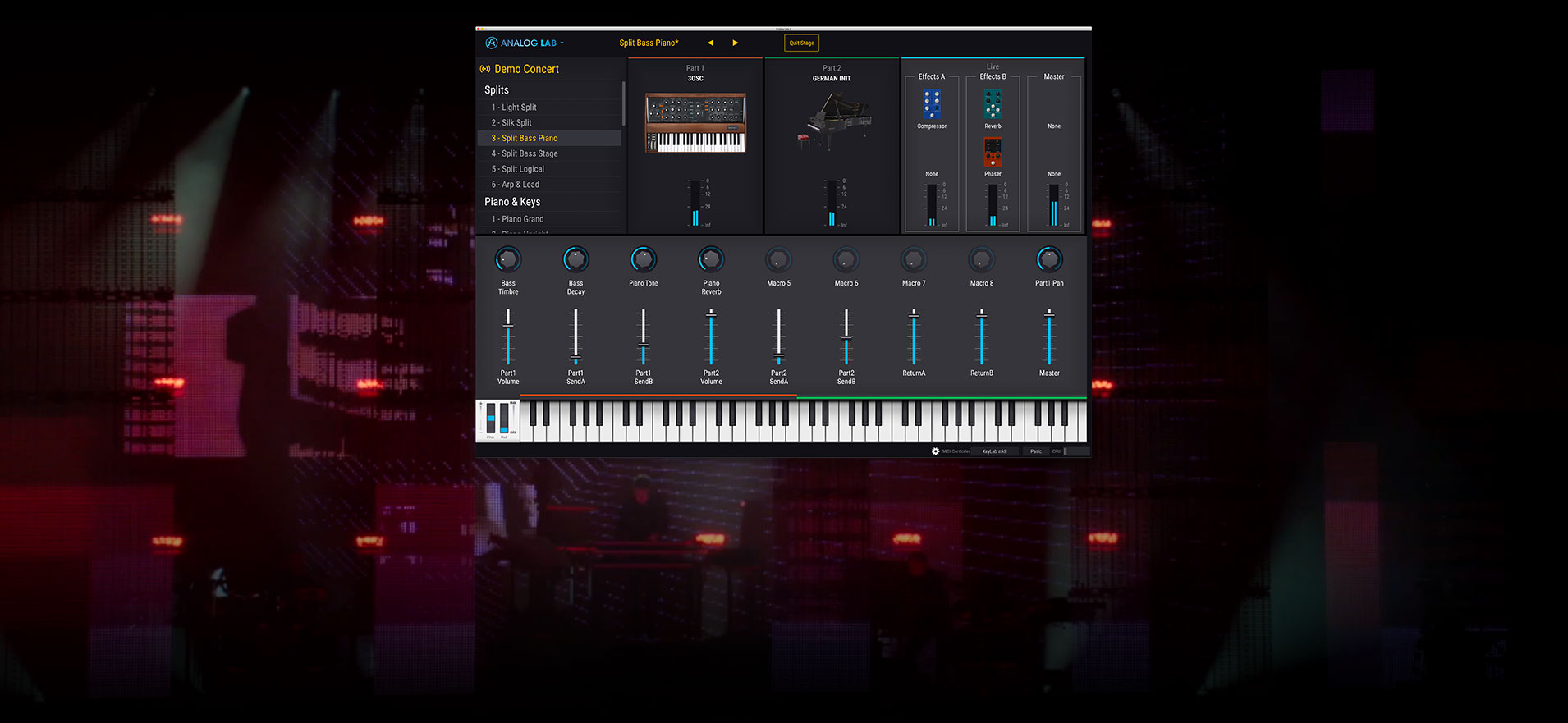Select the Reverb pedal in Effects B
Screen dimensions: 1568x723
[993, 104]
